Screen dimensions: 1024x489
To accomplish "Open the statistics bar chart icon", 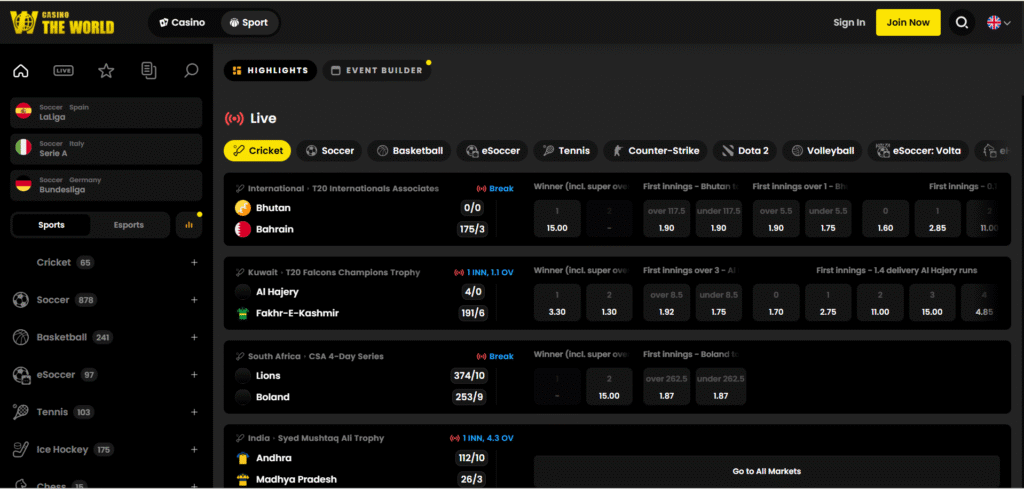I will point(189,225).
